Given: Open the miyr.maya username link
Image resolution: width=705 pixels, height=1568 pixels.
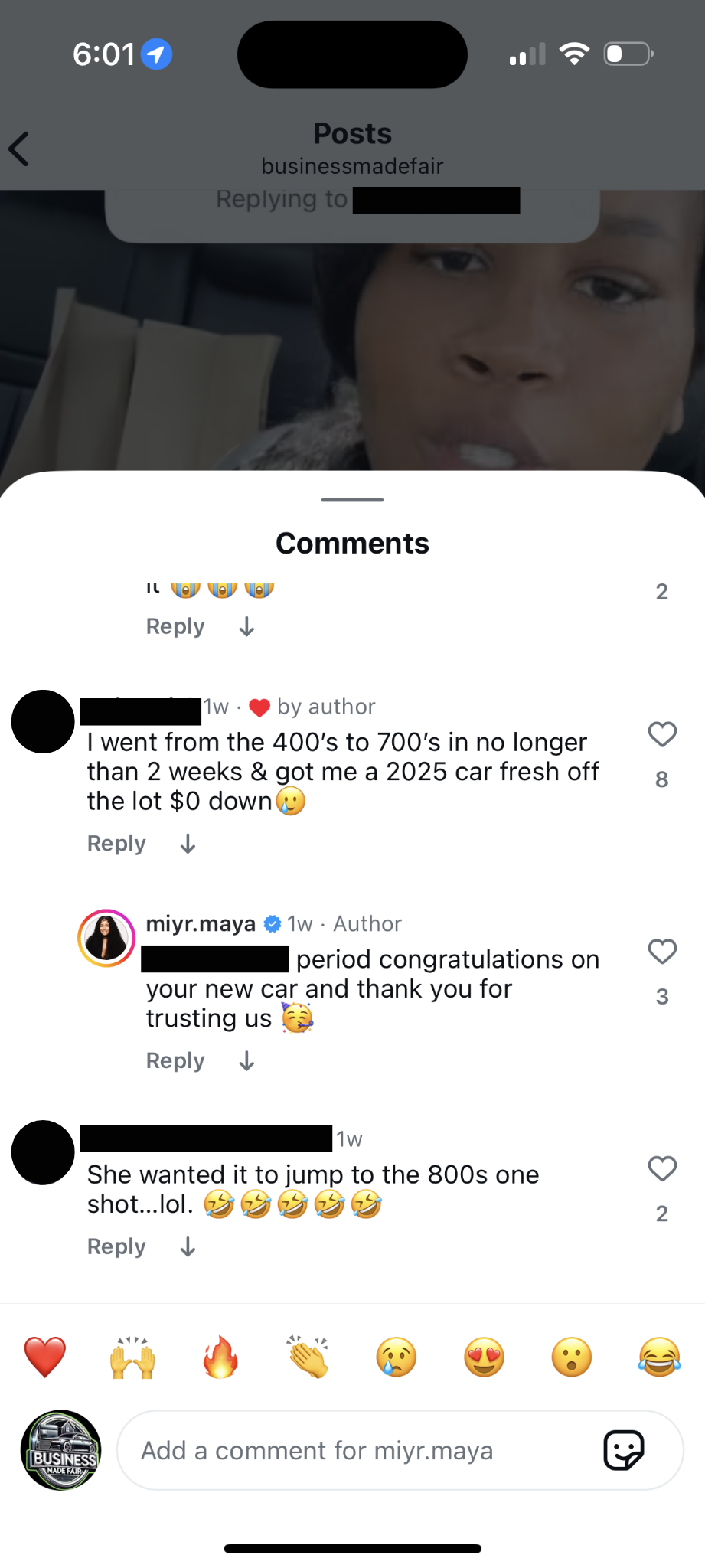Looking at the screenshot, I should pyautogui.click(x=201, y=923).
